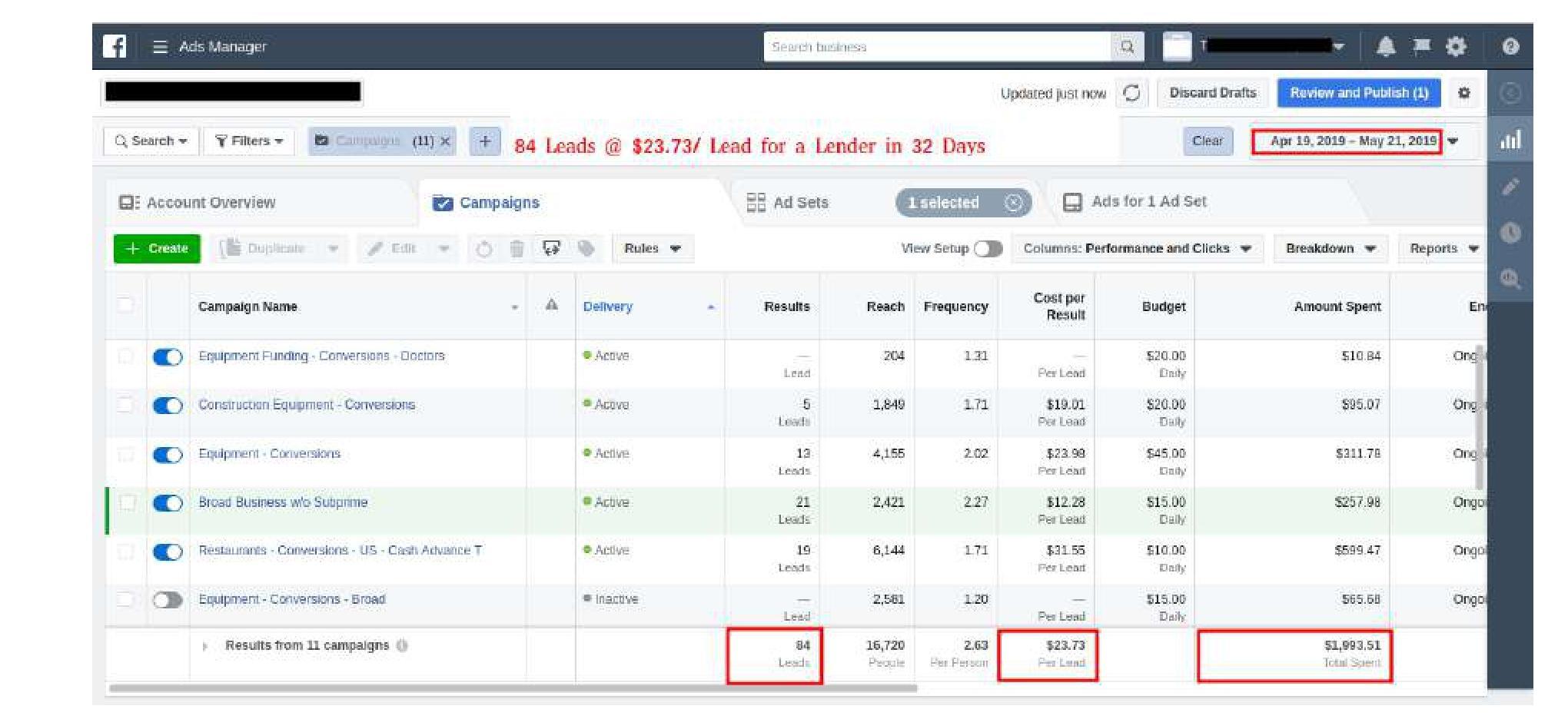Click the trash delete icon in toolbar

517,249
